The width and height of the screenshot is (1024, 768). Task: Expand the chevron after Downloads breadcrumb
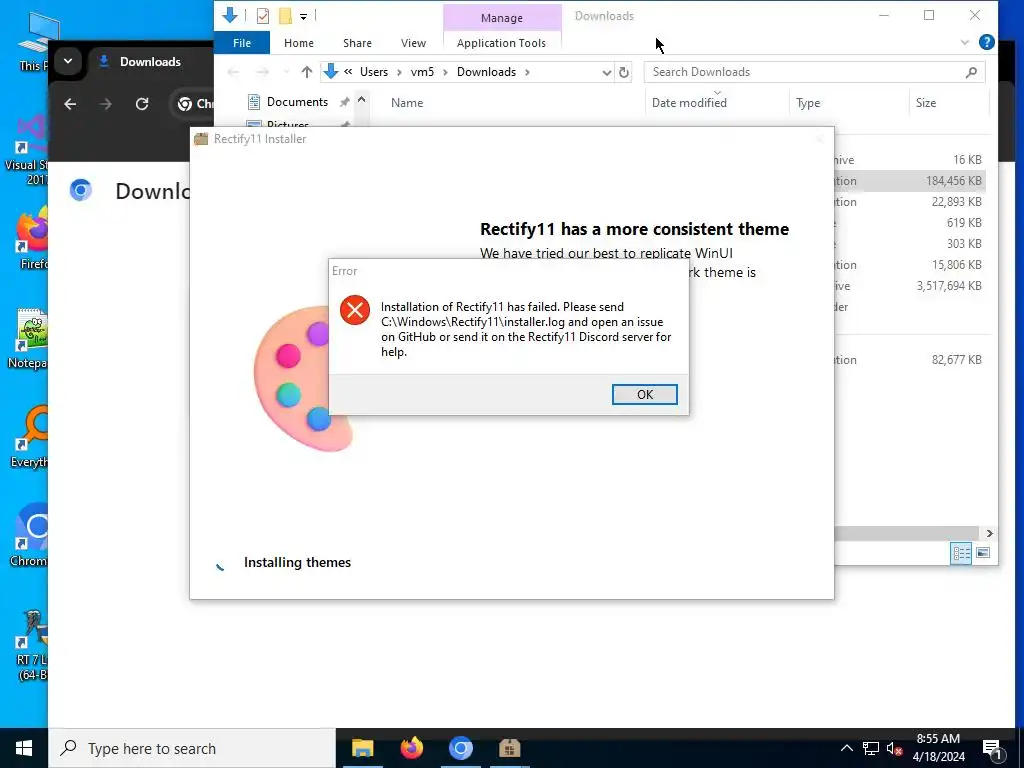click(x=527, y=72)
